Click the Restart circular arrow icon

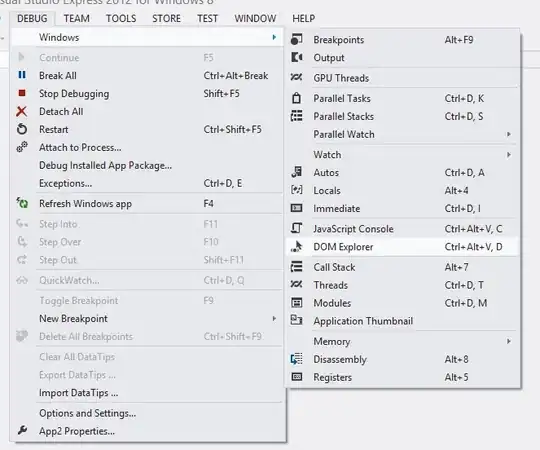pyautogui.click(x=22, y=129)
